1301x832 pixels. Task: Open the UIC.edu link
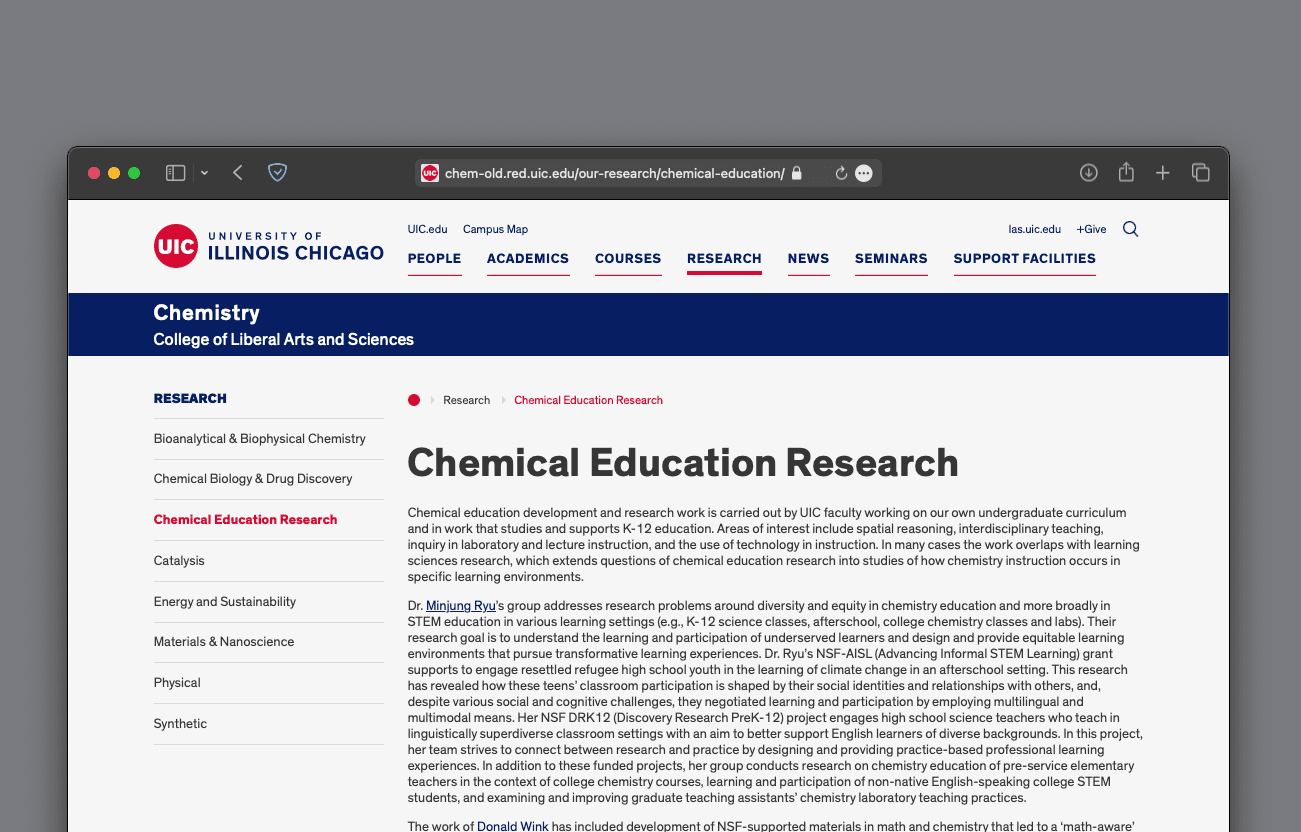coord(428,229)
